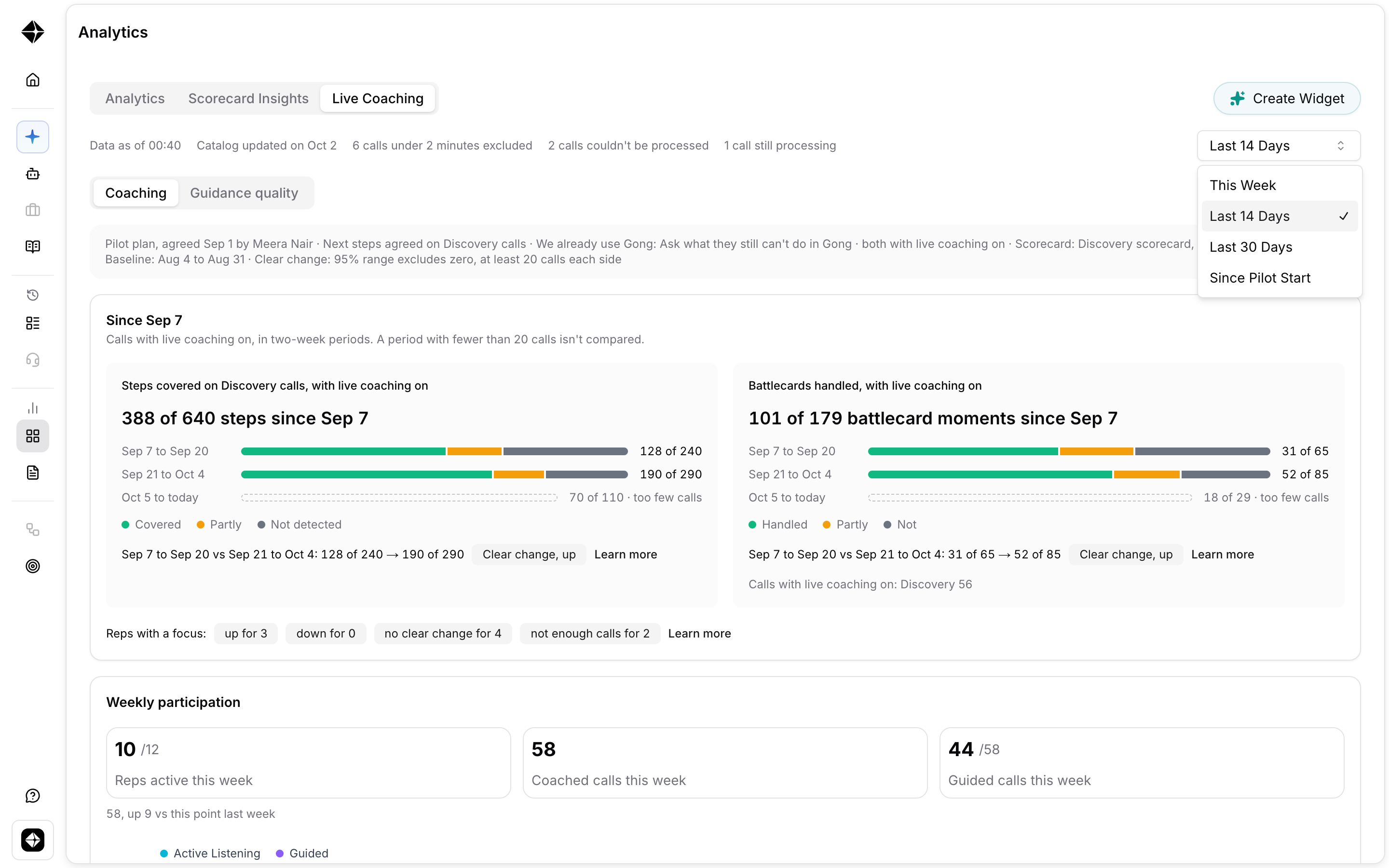This screenshot has width=1389, height=868.
Task: Open the Last 14 Days range dropdown
Action: 1278,146
